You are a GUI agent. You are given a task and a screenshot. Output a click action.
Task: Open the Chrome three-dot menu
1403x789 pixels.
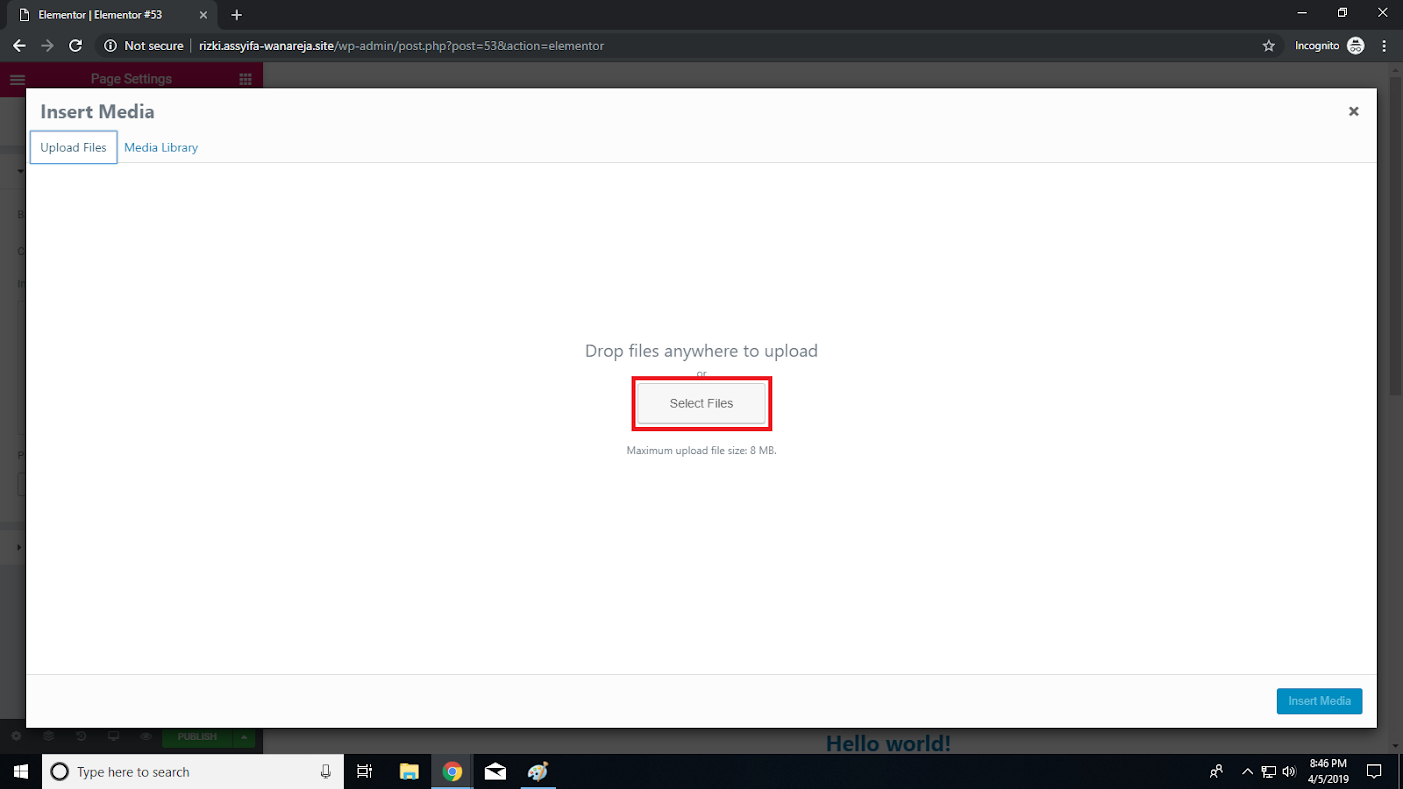[x=1385, y=46]
